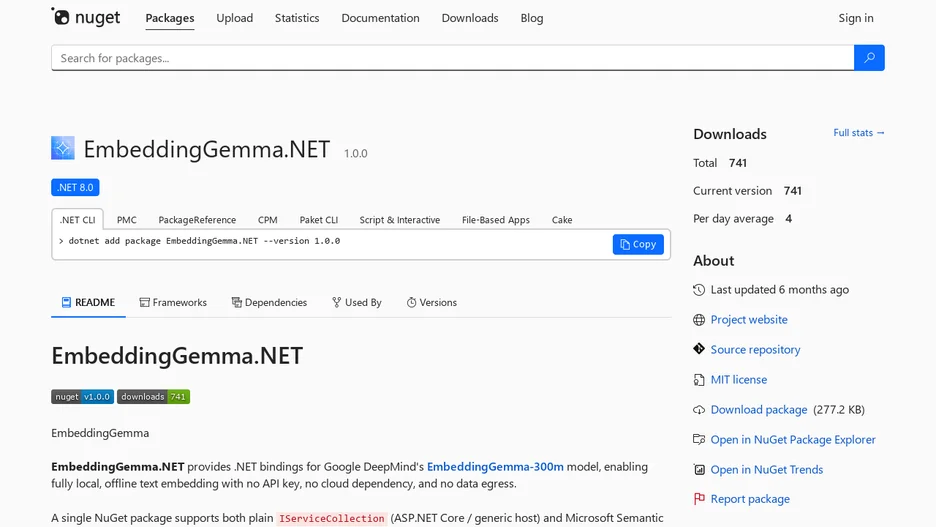Click the .NET 8.0 framework badge
936x527 pixels.
[x=75, y=187]
